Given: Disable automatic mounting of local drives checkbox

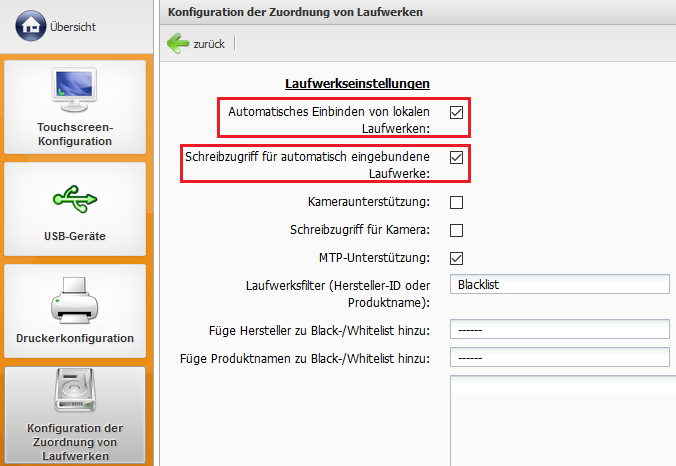Looking at the screenshot, I should click(x=456, y=113).
